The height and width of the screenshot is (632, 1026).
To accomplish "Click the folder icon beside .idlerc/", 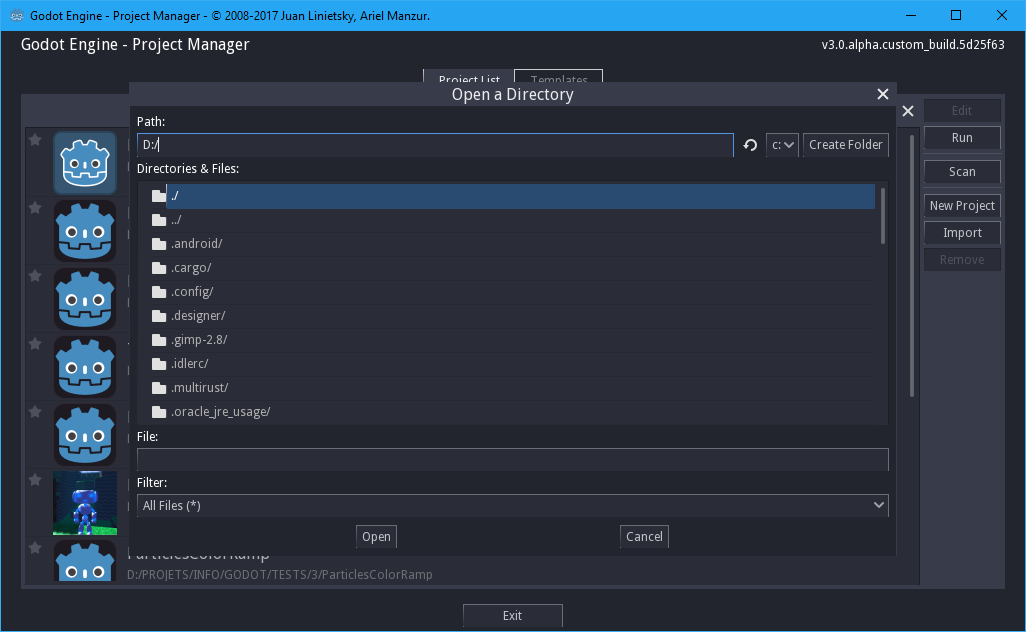I will (159, 364).
